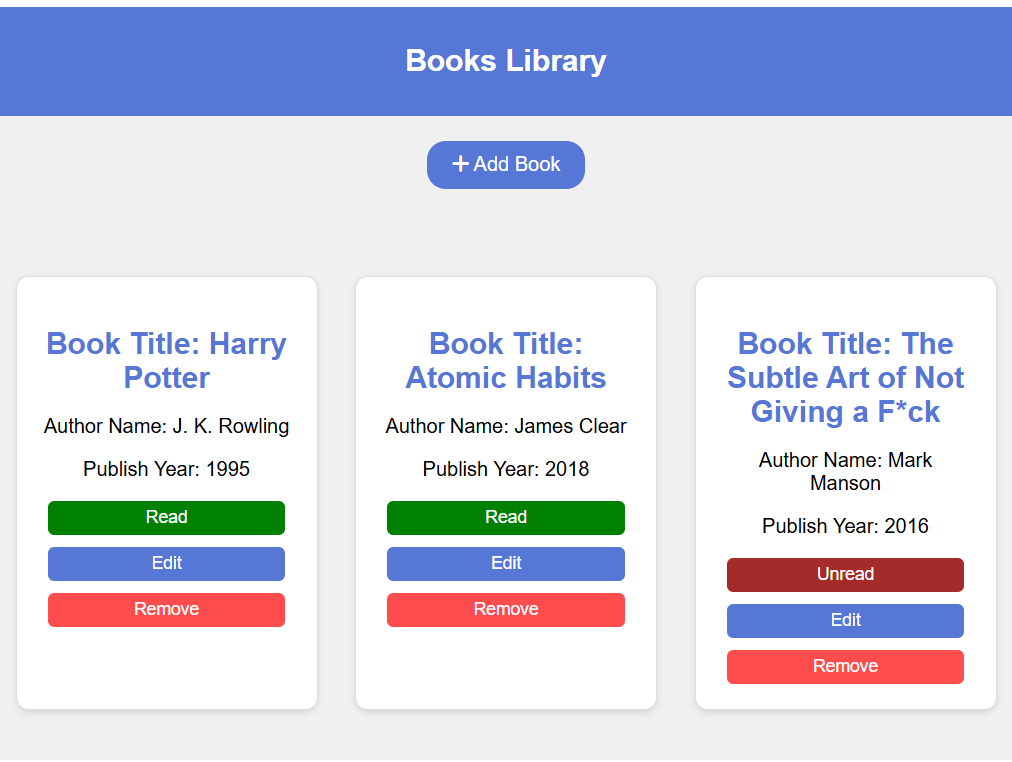Remove the Harry Potter book

166,610
